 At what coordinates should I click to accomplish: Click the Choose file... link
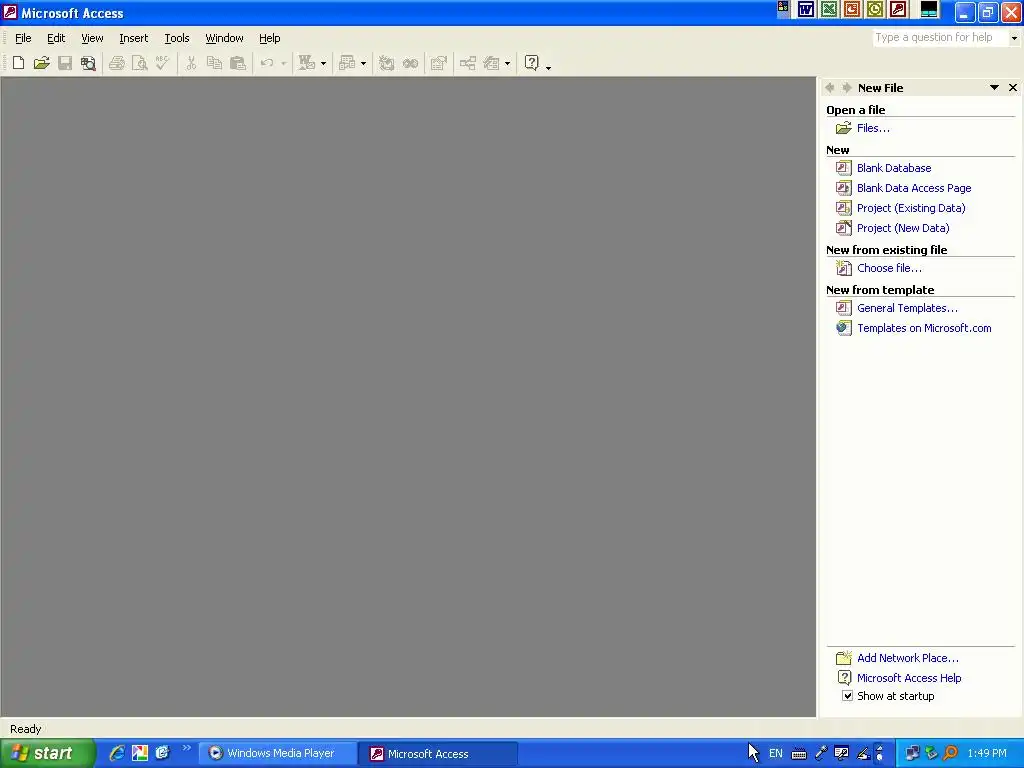click(889, 268)
